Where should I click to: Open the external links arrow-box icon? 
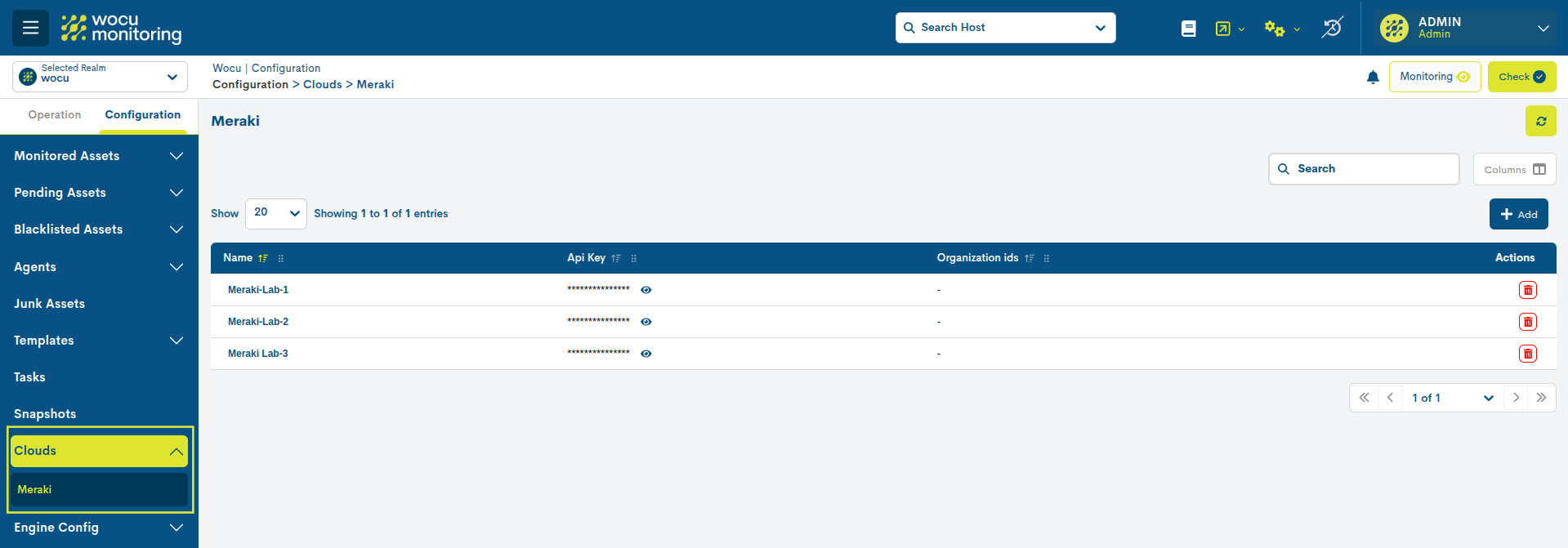click(1222, 29)
